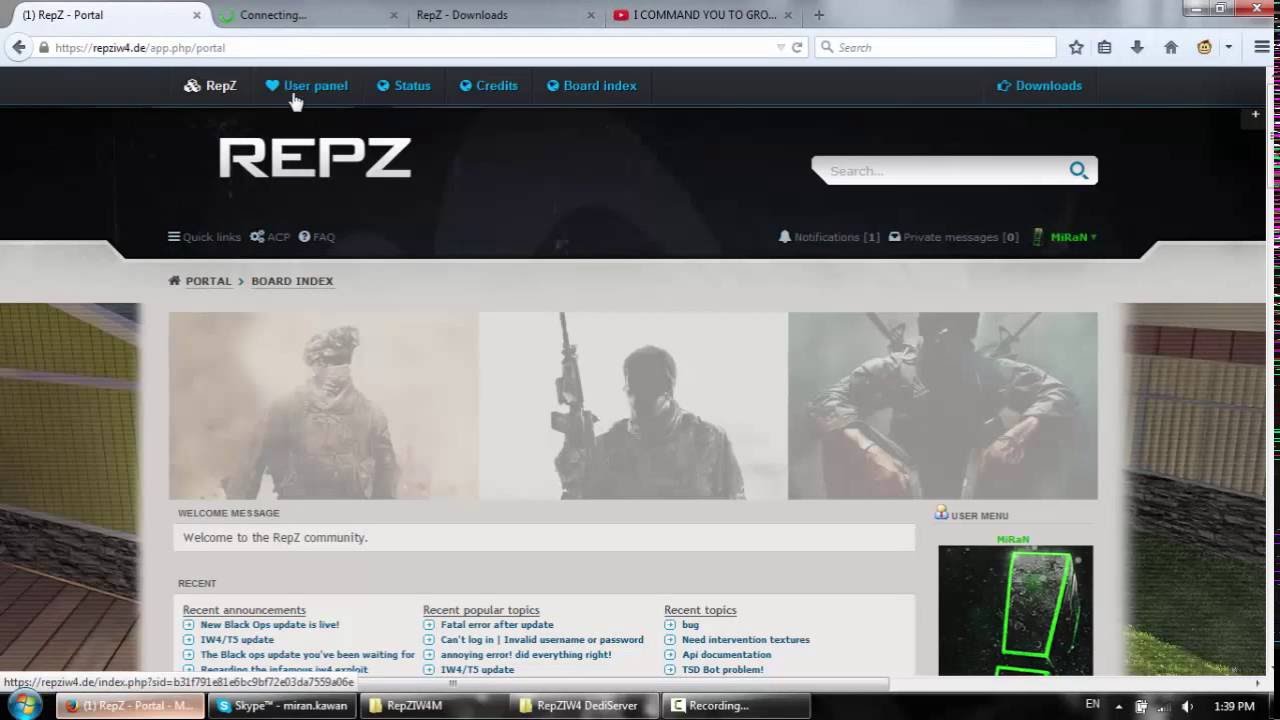Image resolution: width=1280 pixels, height=720 pixels.
Task: Go back with the browser back arrow
Action: tap(18, 47)
